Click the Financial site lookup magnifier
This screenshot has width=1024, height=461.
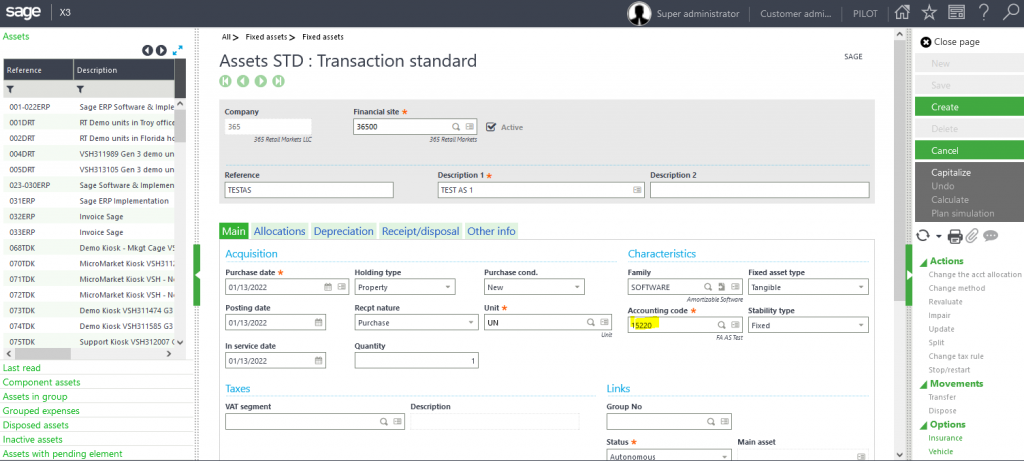[x=456, y=127]
